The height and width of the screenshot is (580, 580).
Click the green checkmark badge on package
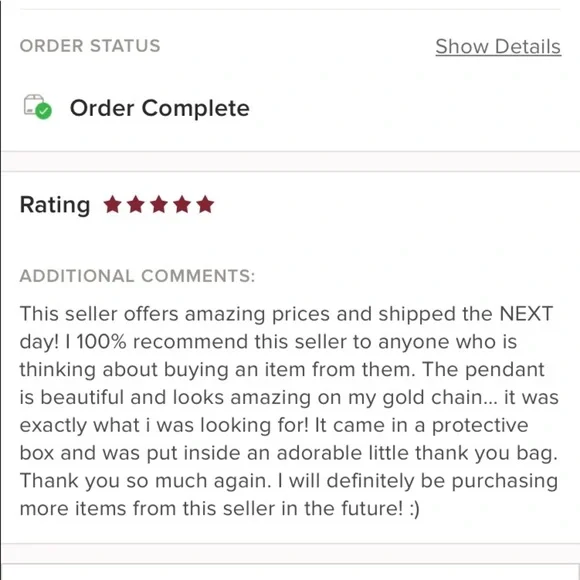44,111
